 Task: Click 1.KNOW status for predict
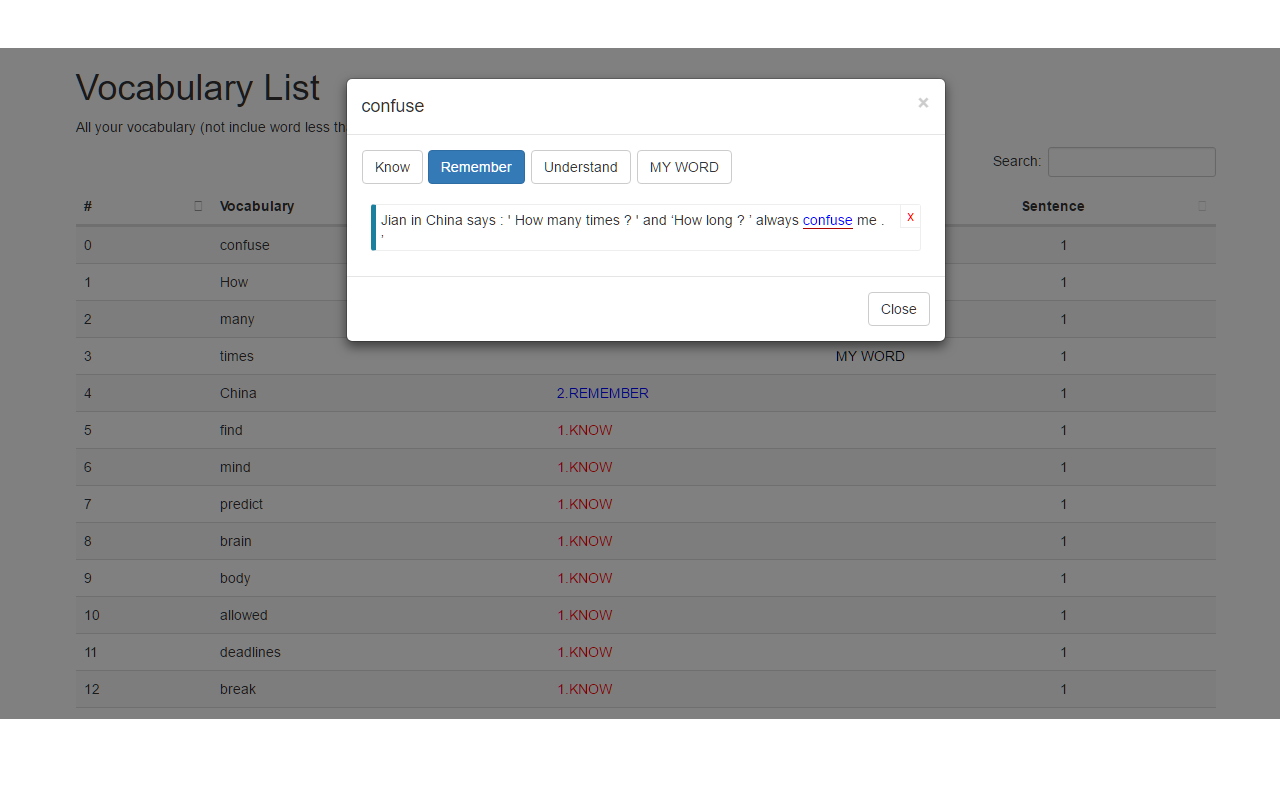[585, 504]
